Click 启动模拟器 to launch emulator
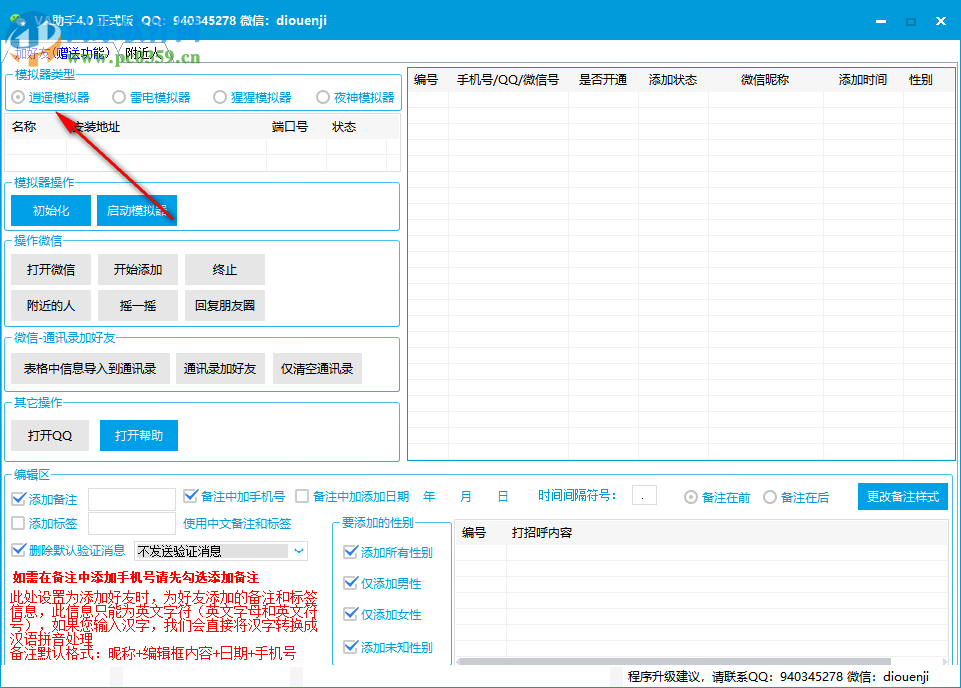 pos(137,210)
